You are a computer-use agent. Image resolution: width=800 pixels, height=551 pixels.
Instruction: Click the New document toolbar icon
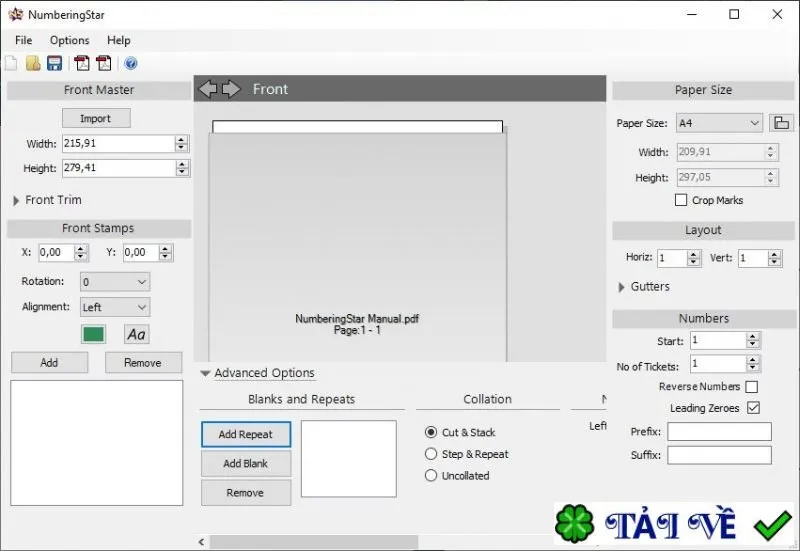tap(11, 63)
